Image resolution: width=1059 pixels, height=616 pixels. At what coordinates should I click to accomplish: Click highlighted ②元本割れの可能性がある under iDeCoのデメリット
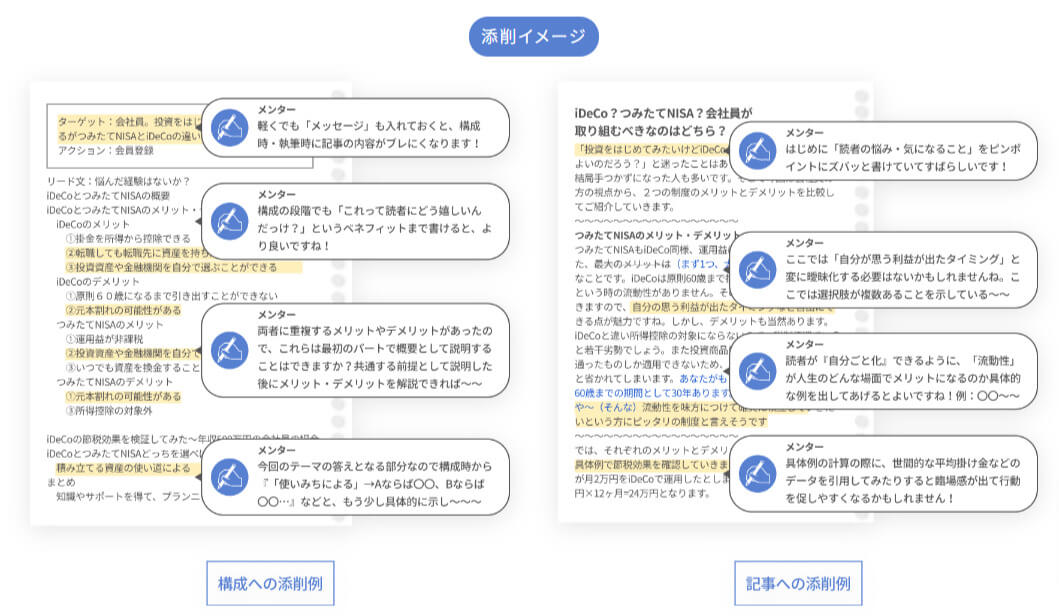click(x=123, y=310)
